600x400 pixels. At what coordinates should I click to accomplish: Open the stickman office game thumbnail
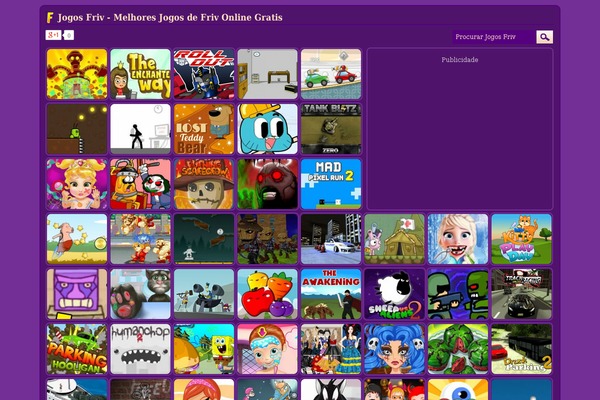[140, 129]
